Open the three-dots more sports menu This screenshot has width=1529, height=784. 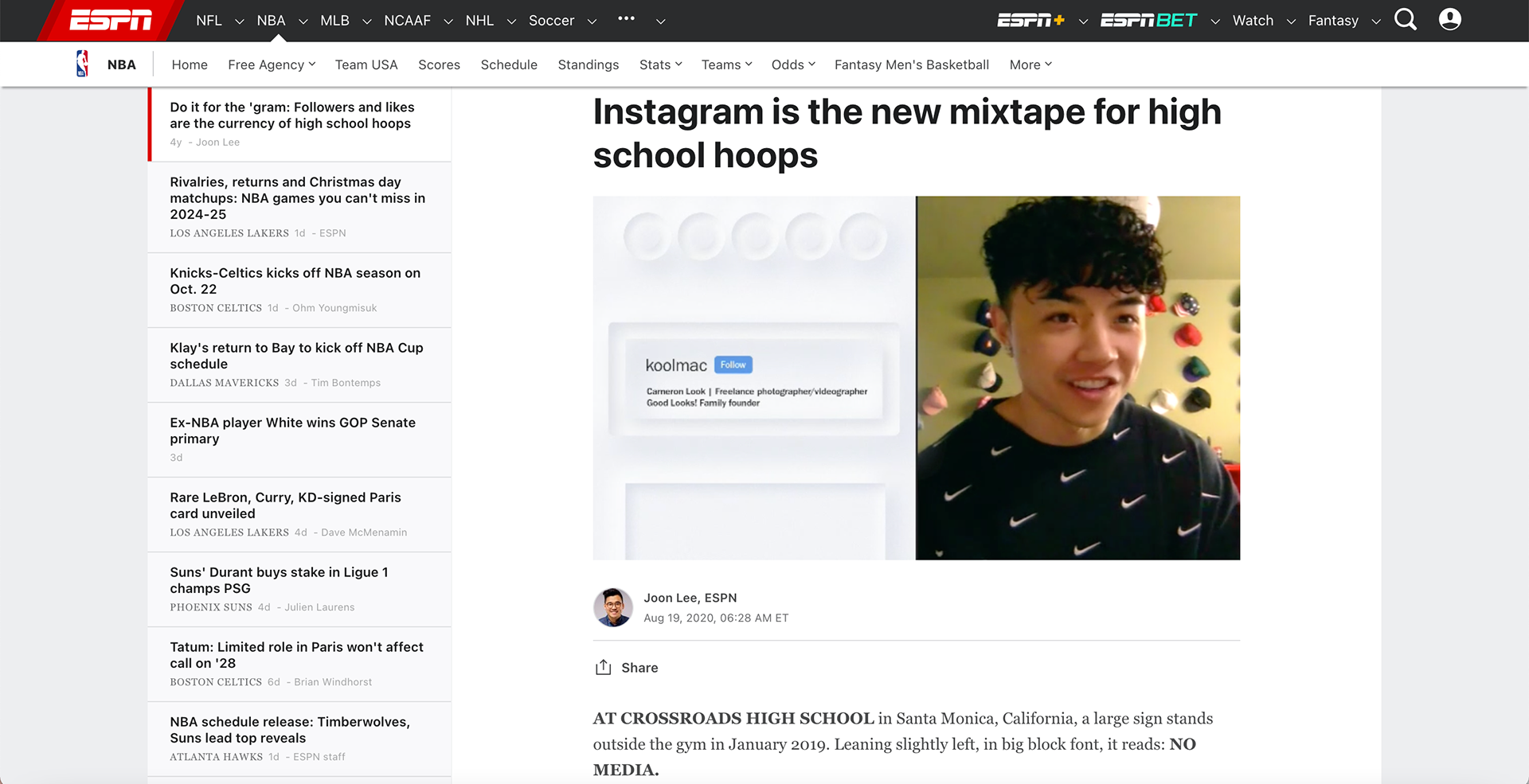pos(626,18)
